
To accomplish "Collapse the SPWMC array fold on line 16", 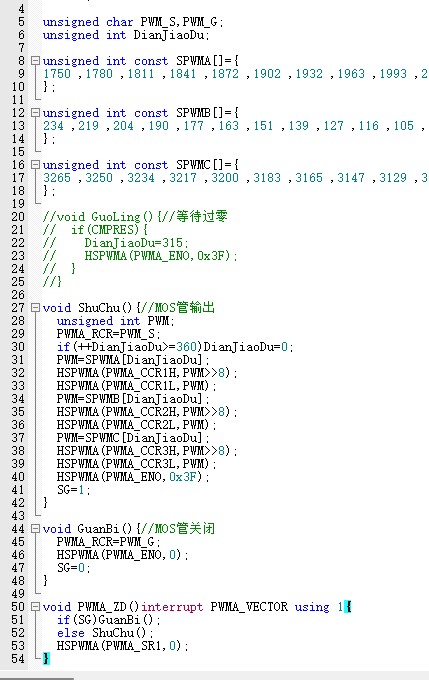I will (35, 165).
